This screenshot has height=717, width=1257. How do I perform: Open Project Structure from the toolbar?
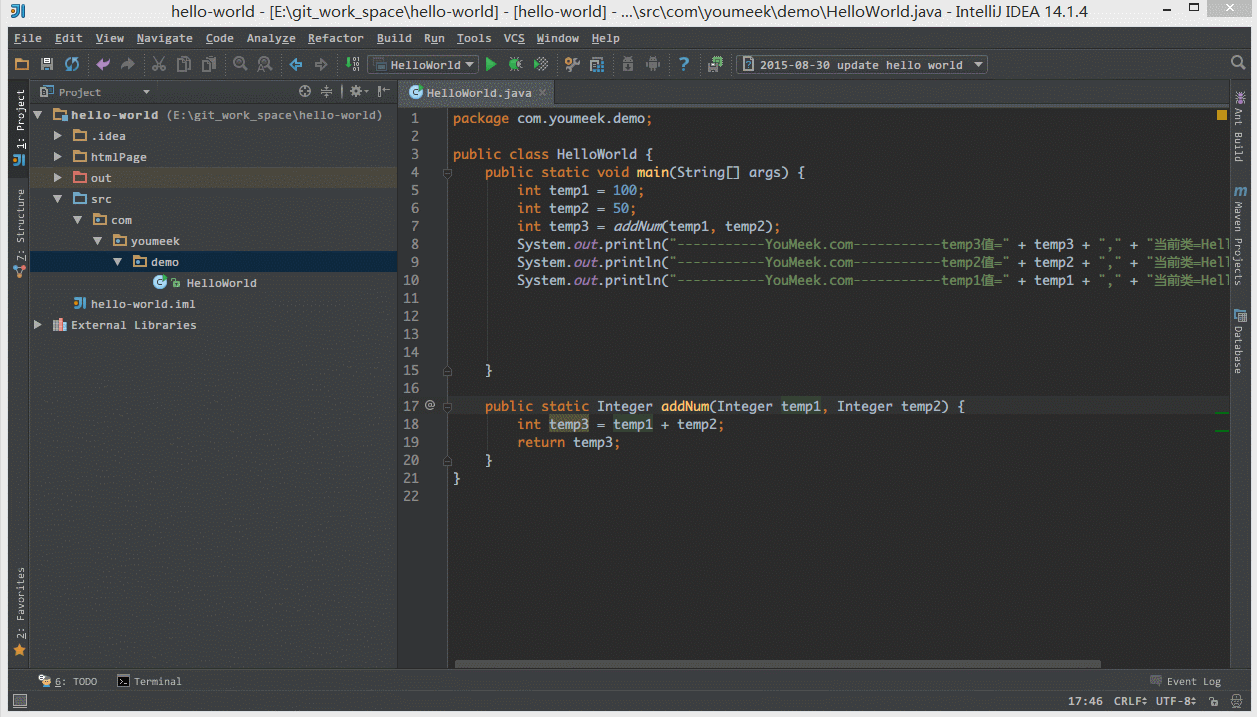click(x=597, y=63)
